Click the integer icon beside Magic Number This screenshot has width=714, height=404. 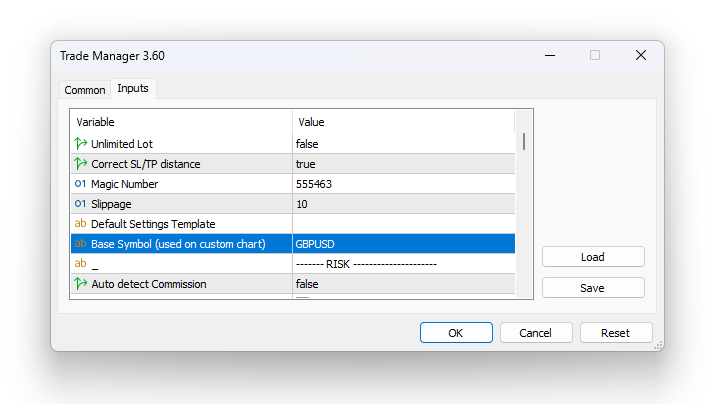coord(80,184)
